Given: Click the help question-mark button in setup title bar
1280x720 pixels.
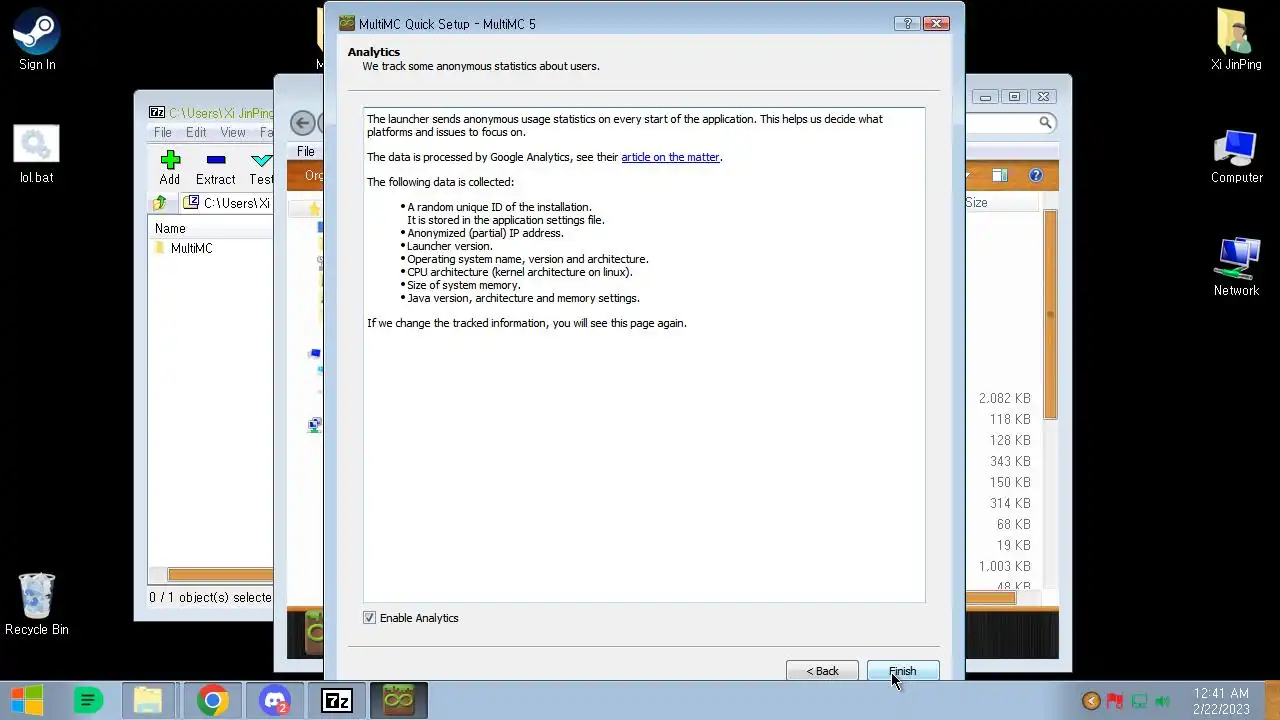Looking at the screenshot, I should coord(907,24).
